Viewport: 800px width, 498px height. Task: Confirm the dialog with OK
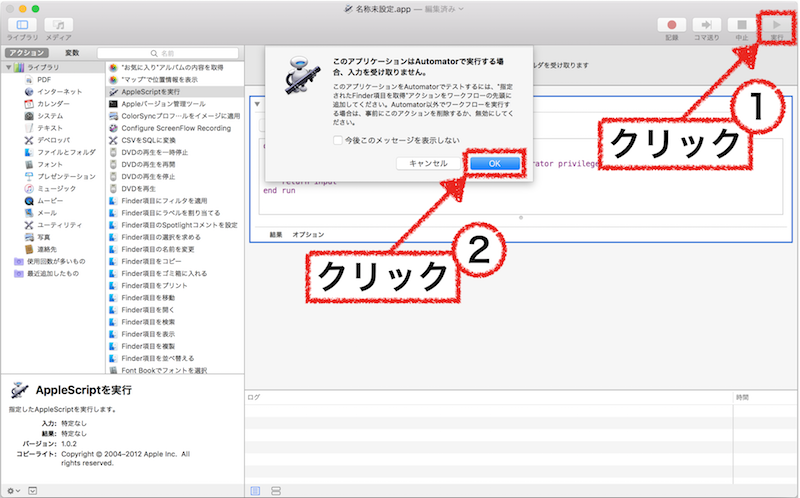[494, 163]
